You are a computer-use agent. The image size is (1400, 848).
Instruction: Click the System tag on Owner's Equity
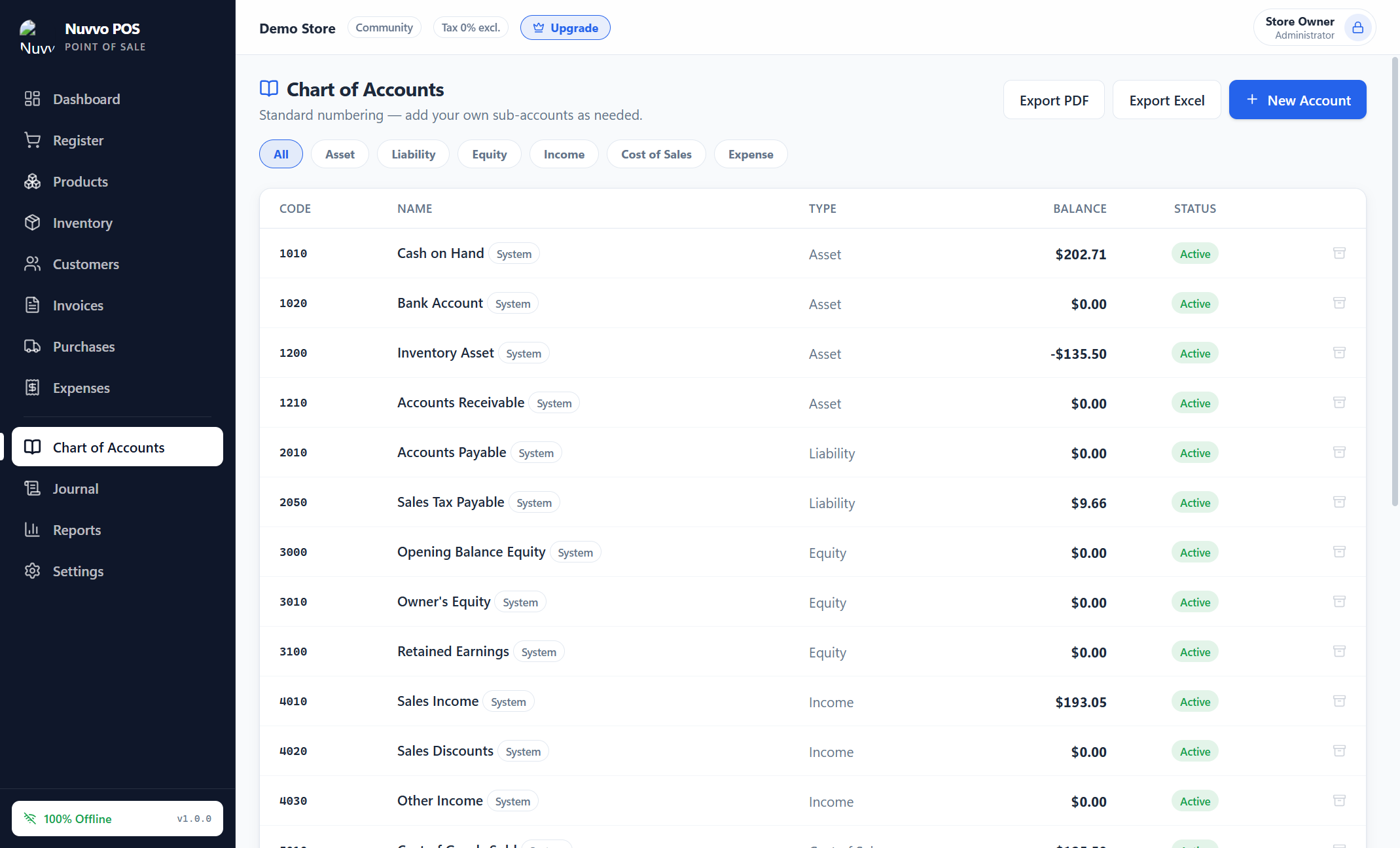(x=520, y=602)
